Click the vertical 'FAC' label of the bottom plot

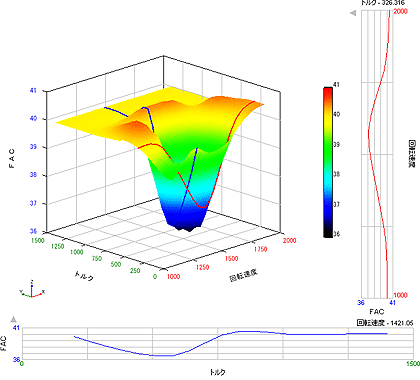[x=4, y=343]
